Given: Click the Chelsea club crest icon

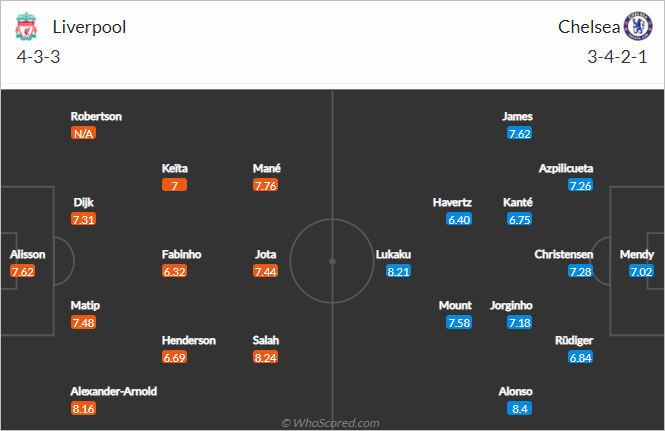Looking at the screenshot, I should 638,26.
